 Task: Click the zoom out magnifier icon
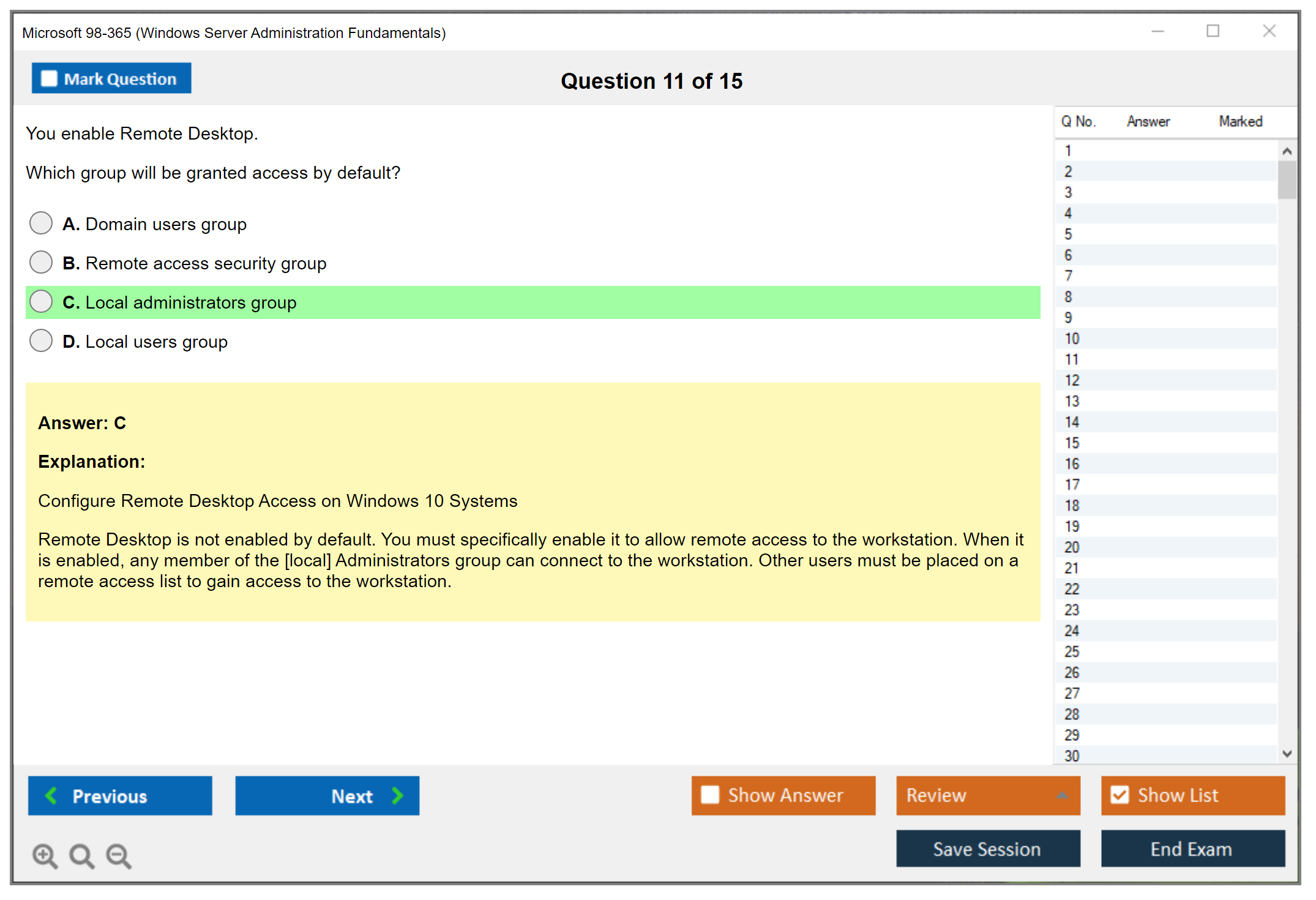pyautogui.click(x=118, y=855)
